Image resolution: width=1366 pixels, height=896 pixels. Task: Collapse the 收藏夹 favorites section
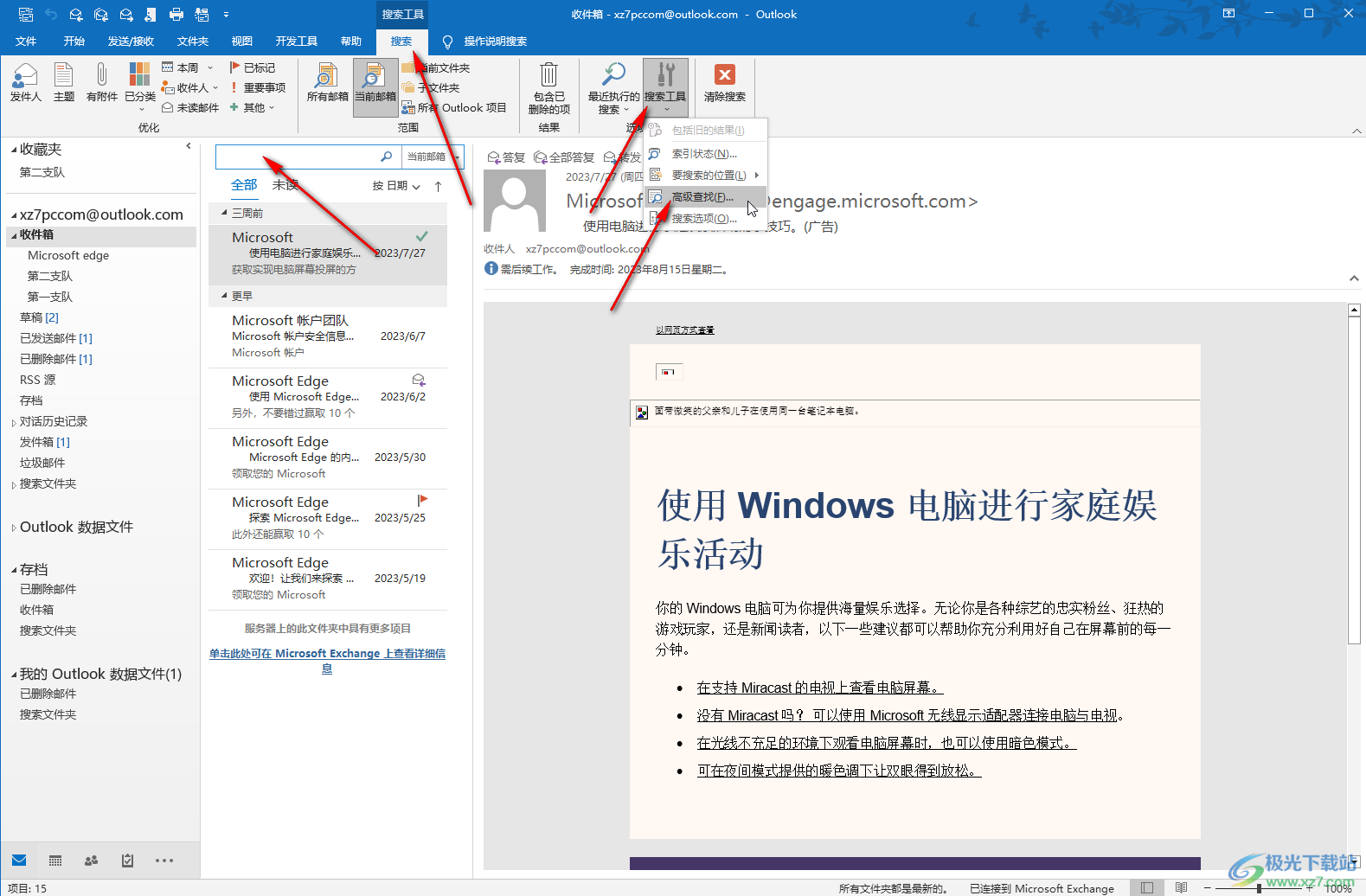pos(14,150)
